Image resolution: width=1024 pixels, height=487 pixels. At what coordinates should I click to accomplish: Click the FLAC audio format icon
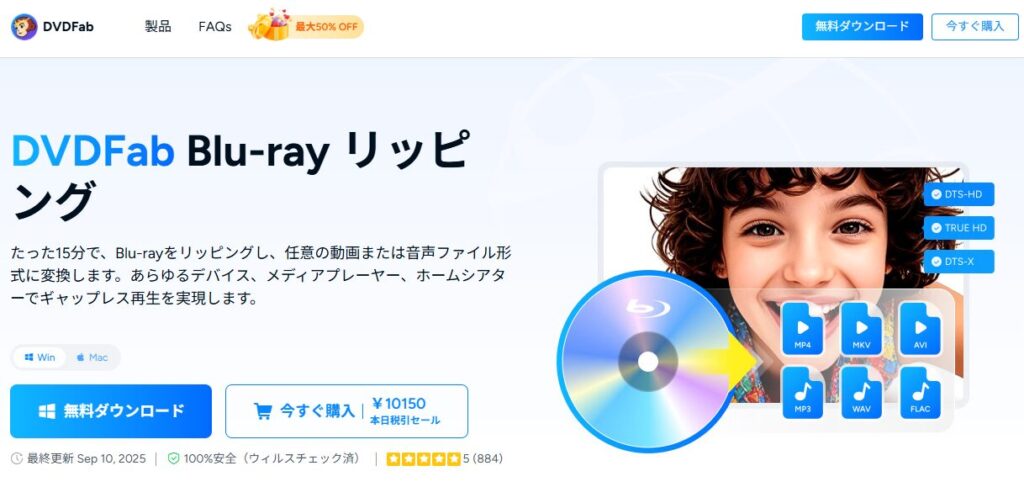(x=920, y=392)
